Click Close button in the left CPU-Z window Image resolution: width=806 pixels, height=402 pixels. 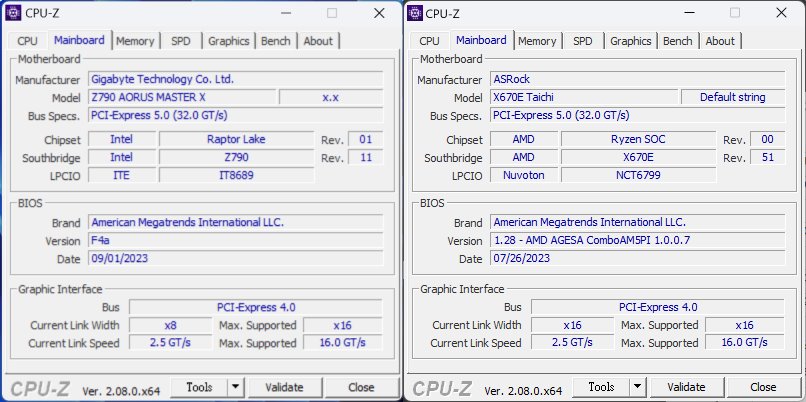[x=361, y=387]
